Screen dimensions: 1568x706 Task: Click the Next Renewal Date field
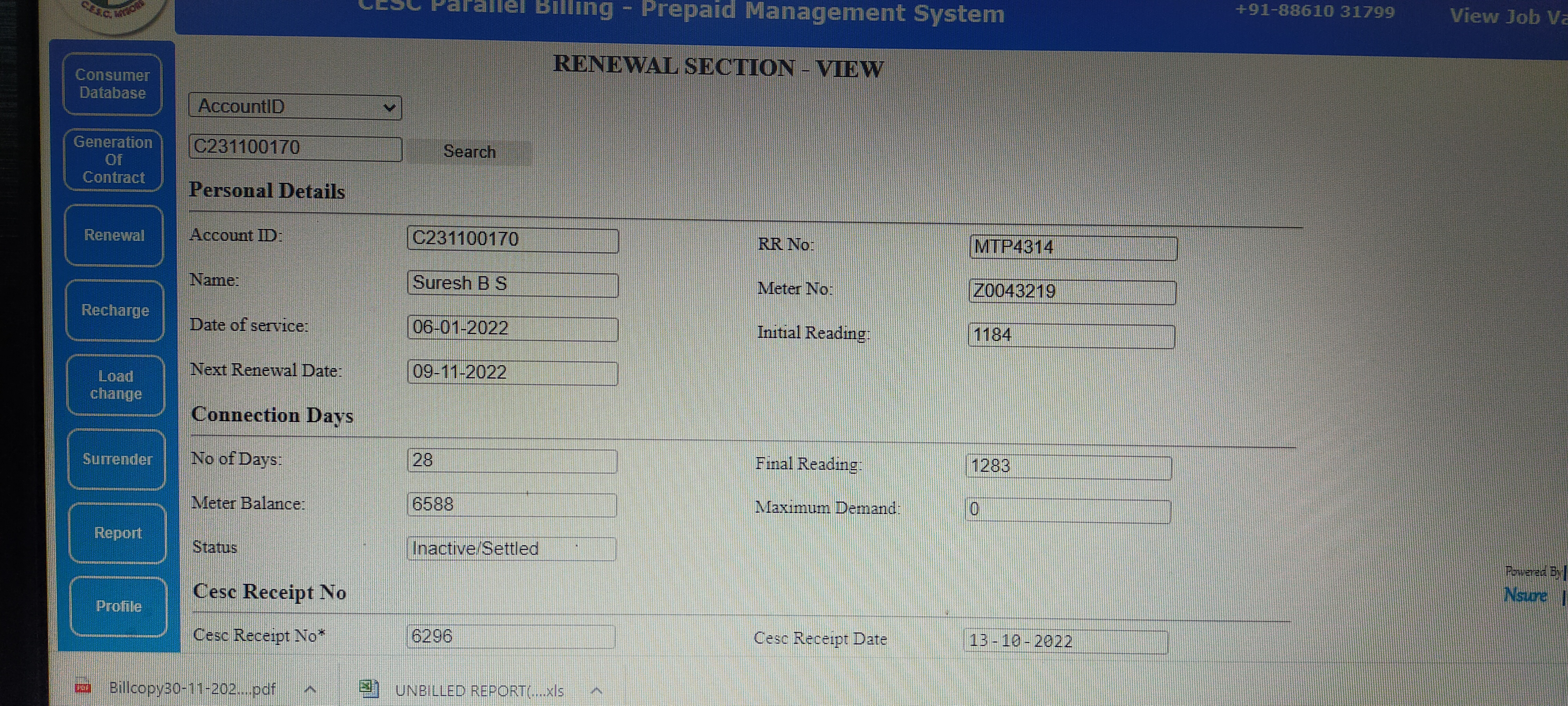(x=512, y=372)
